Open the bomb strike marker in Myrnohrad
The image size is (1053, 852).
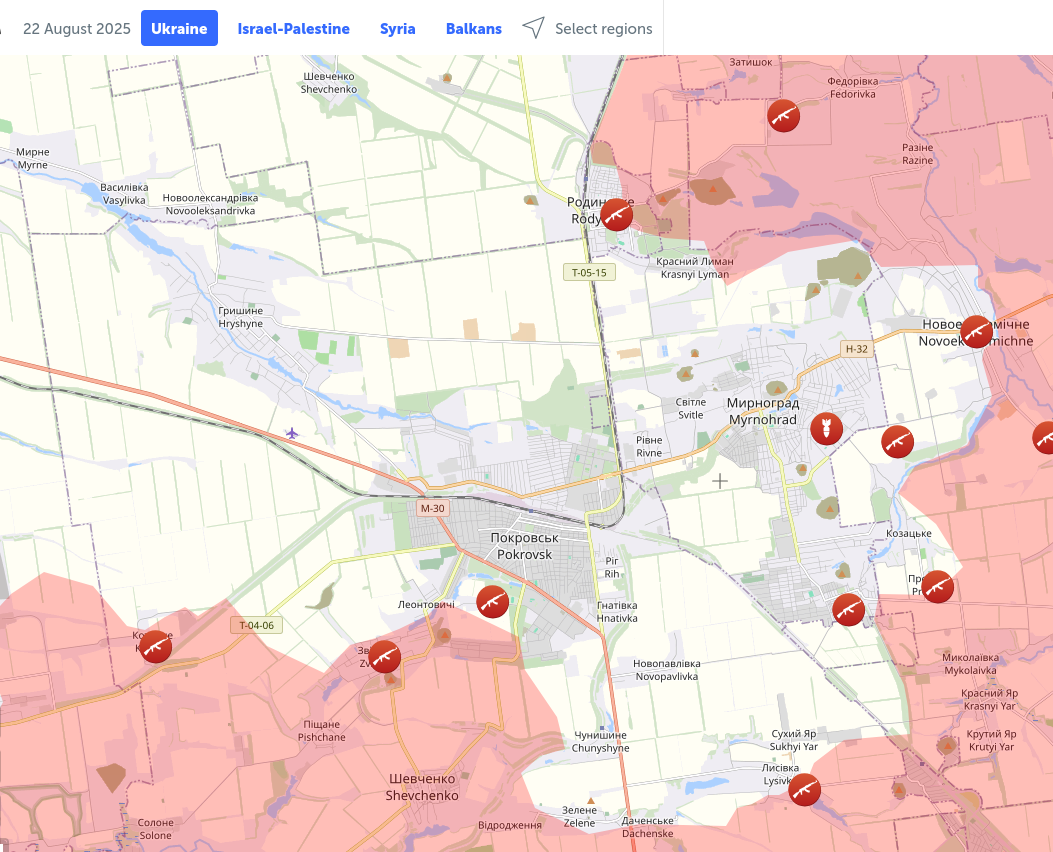pos(827,428)
